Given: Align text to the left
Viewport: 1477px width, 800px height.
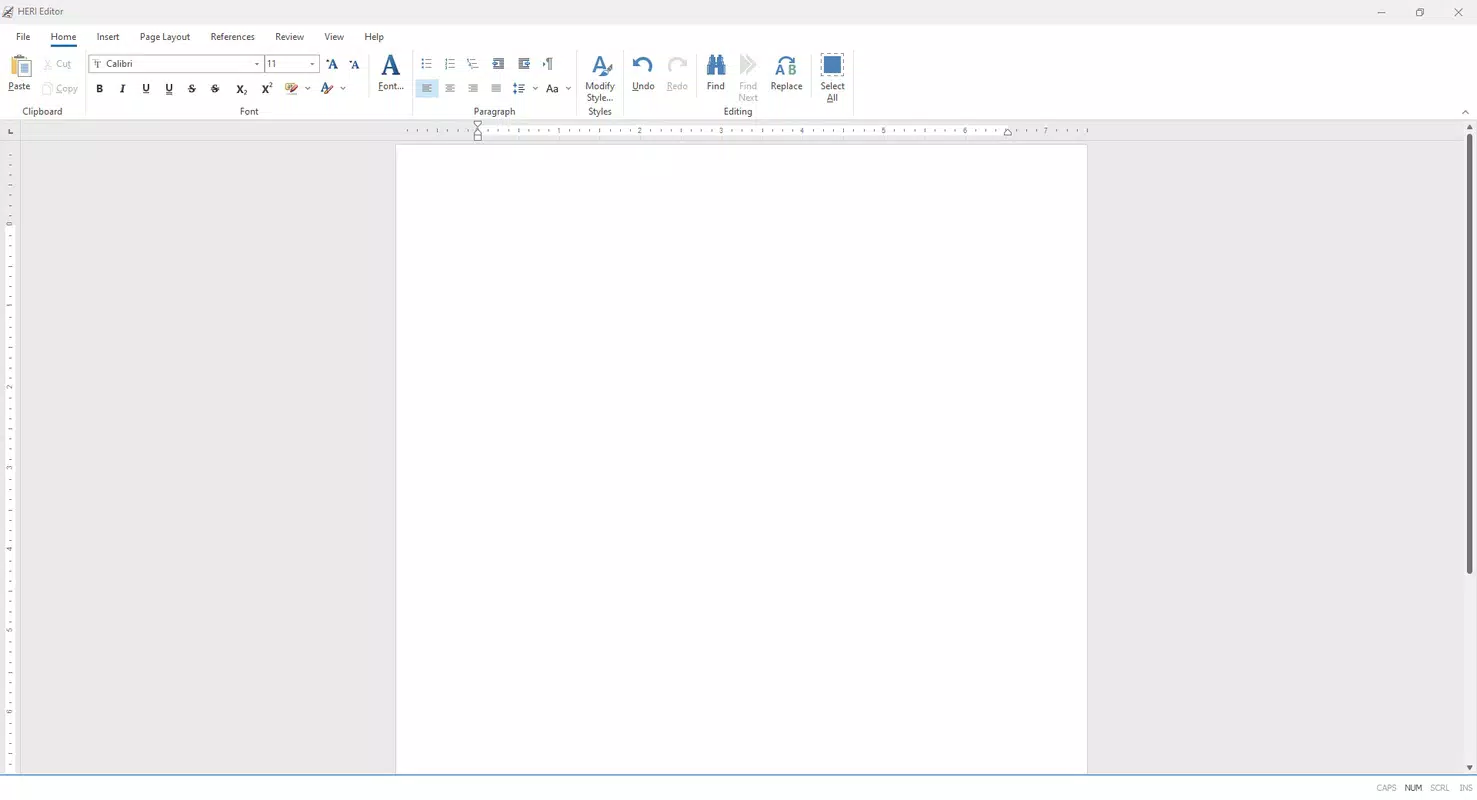Looking at the screenshot, I should point(427,89).
